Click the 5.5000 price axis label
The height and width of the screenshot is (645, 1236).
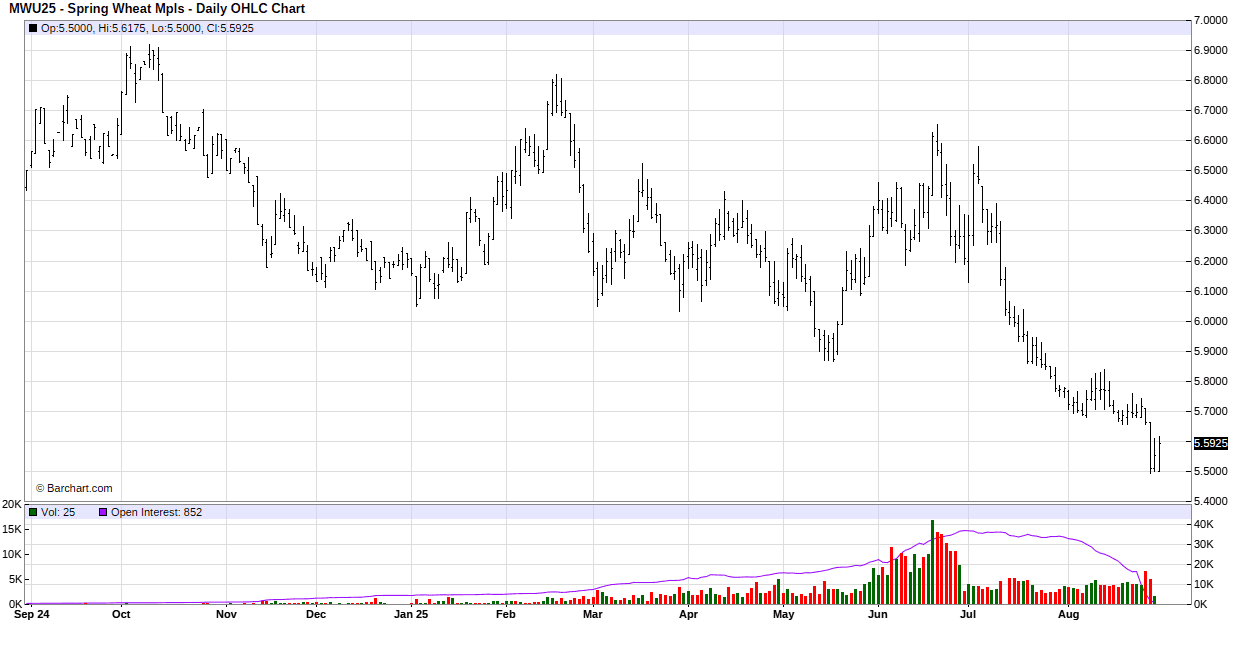[x=1211, y=471]
